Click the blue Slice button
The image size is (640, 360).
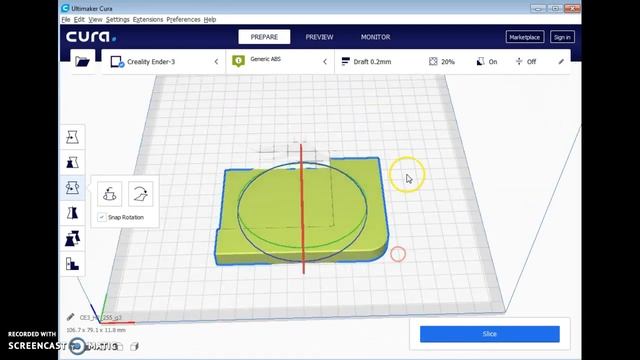[490, 334]
